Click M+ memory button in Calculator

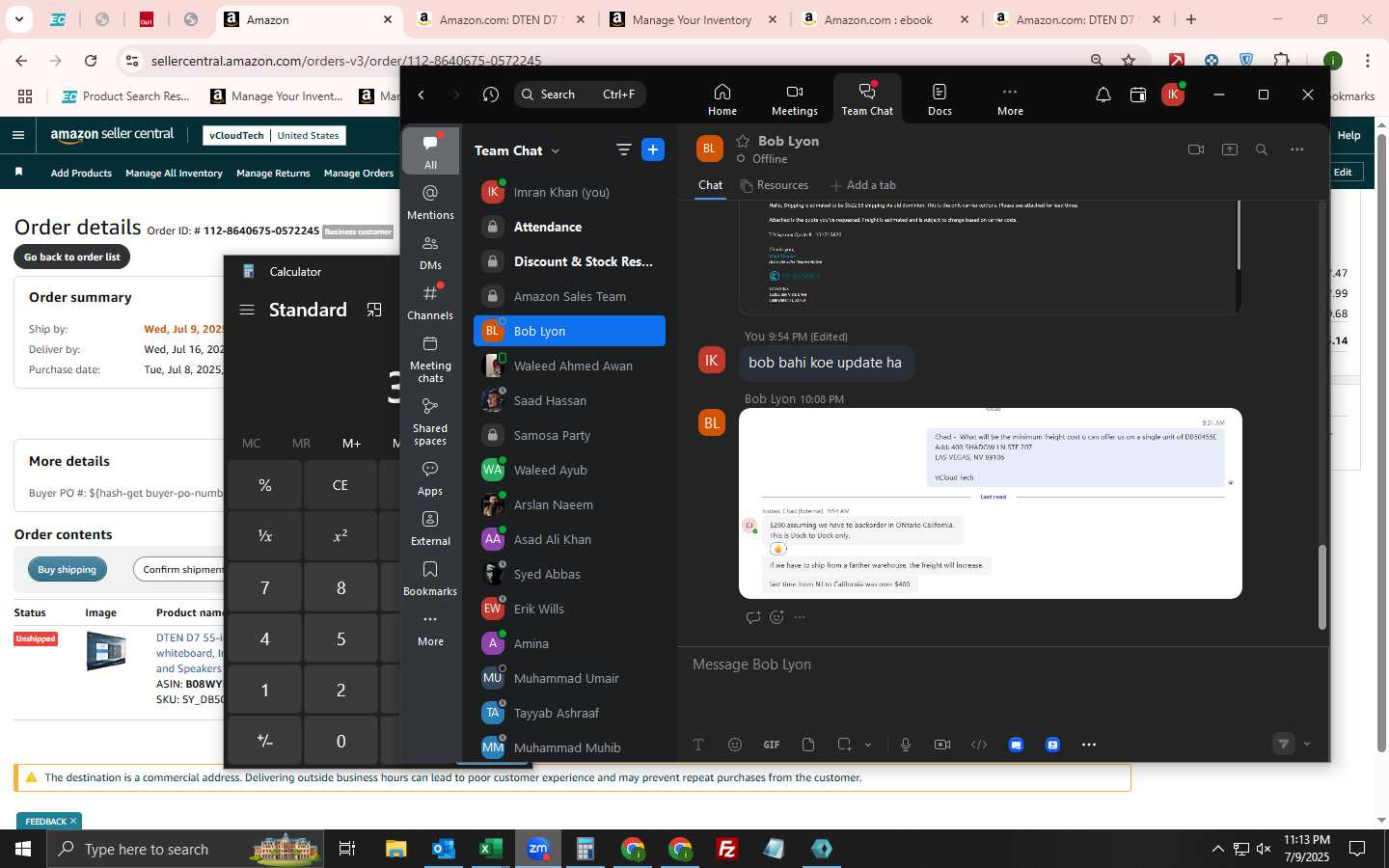[351, 443]
